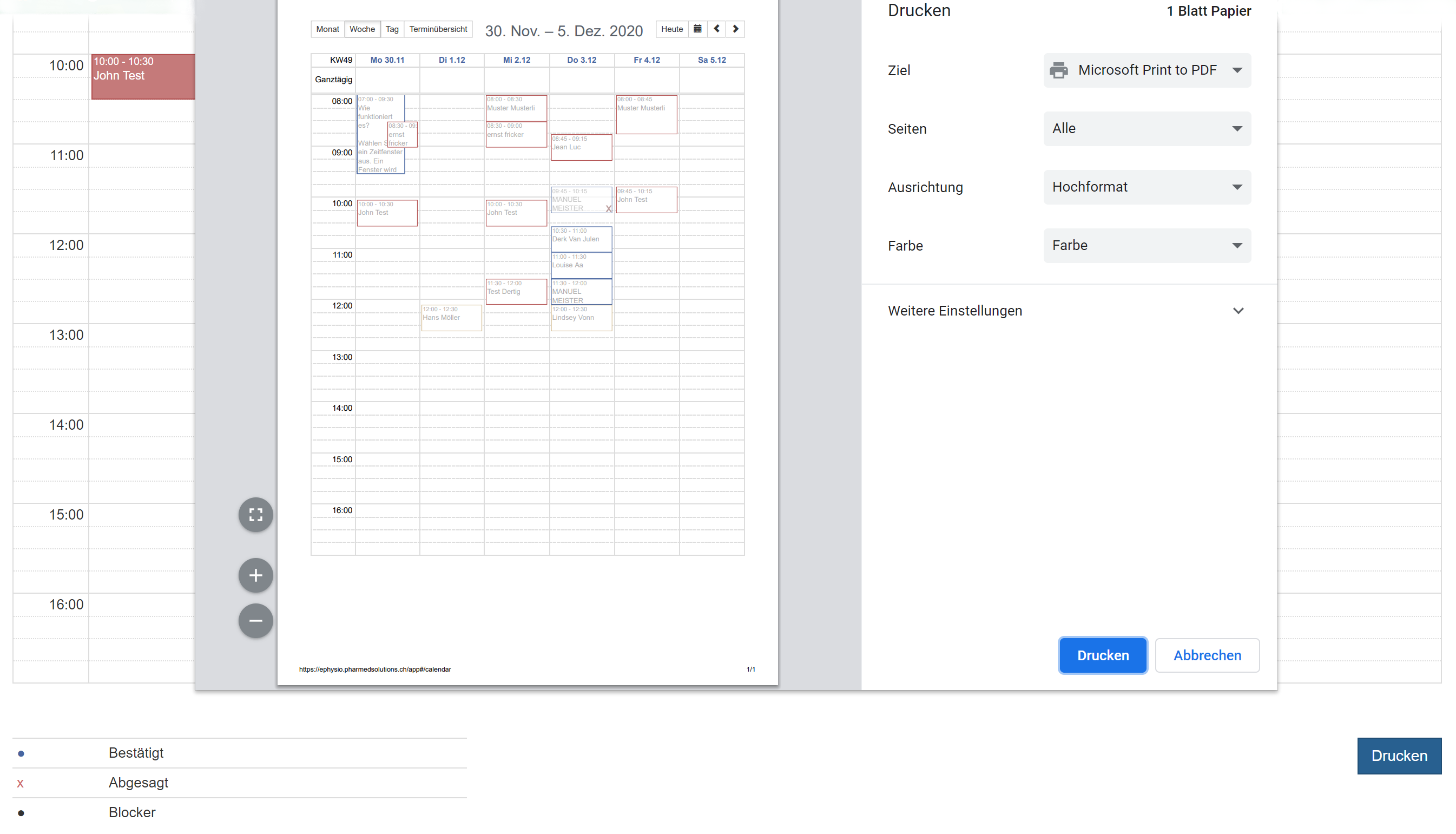Screen dimensions: 1456x834
Task: Zoom out the print preview
Action: (x=255, y=620)
